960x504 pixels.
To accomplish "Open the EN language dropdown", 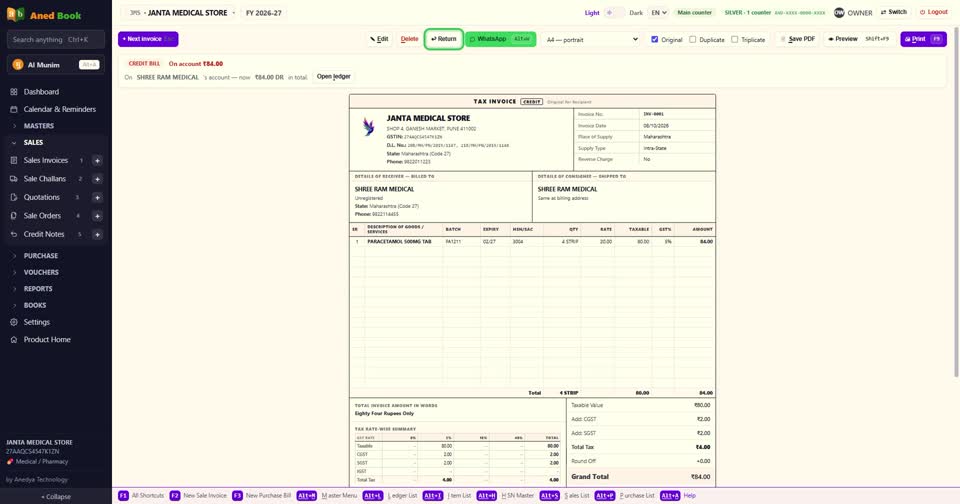I will tap(659, 12).
